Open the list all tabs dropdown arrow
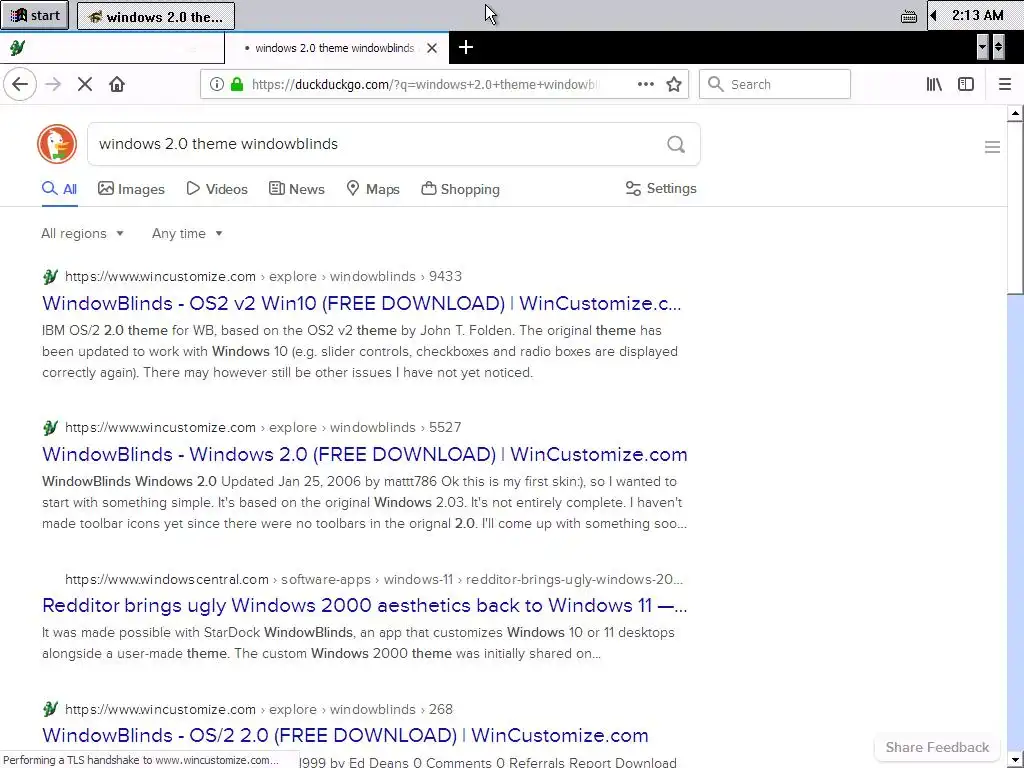This screenshot has width=1024, height=768. coord(982,47)
